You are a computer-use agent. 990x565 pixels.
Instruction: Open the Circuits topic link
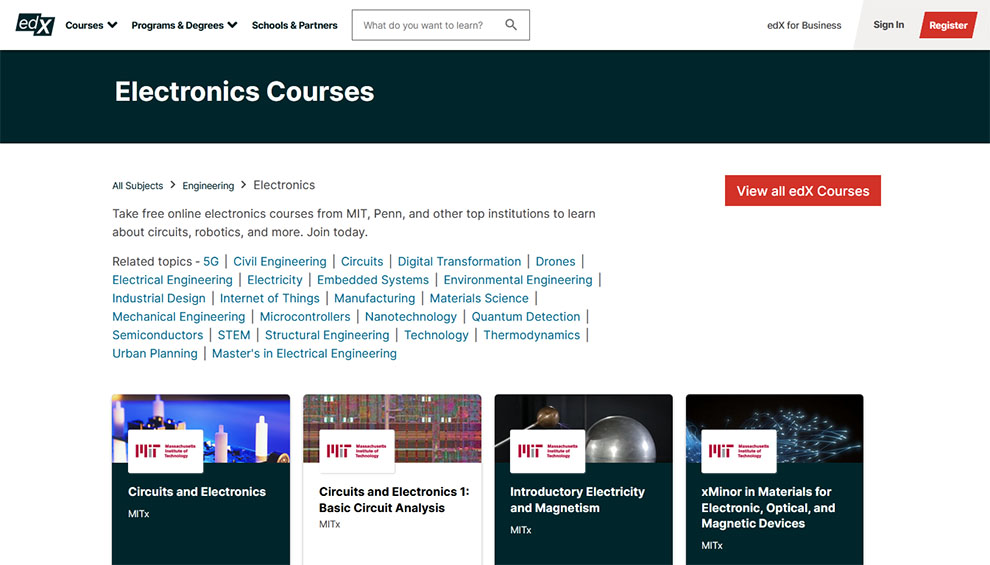(x=362, y=261)
